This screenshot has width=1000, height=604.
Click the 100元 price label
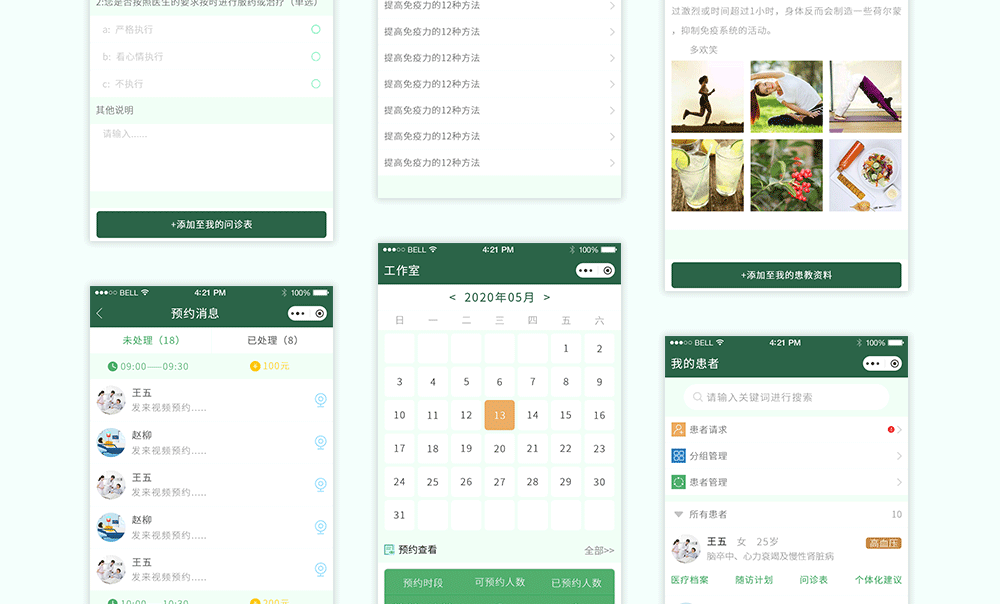(276, 366)
